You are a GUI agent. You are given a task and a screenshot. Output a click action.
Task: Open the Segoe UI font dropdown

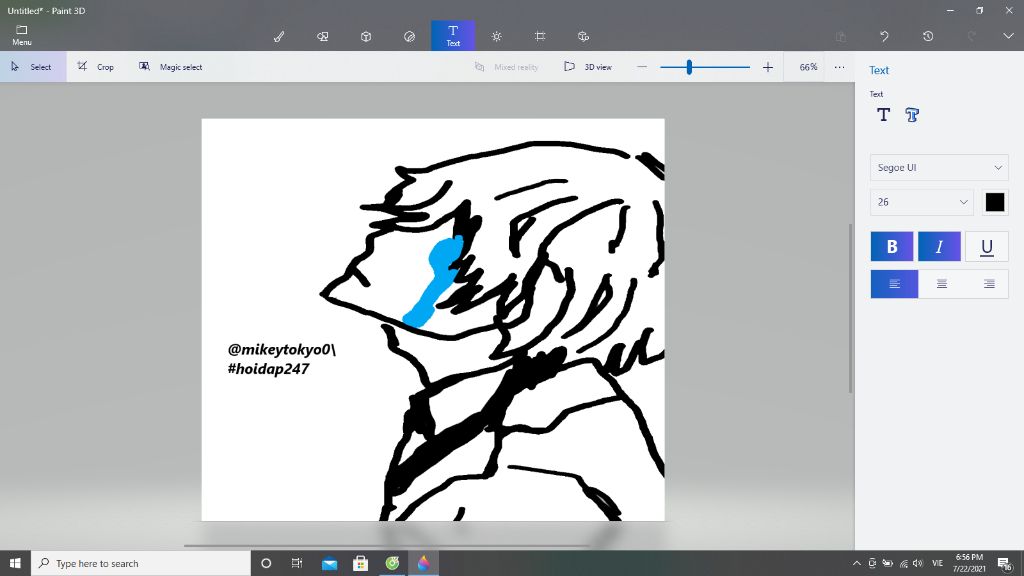point(938,167)
